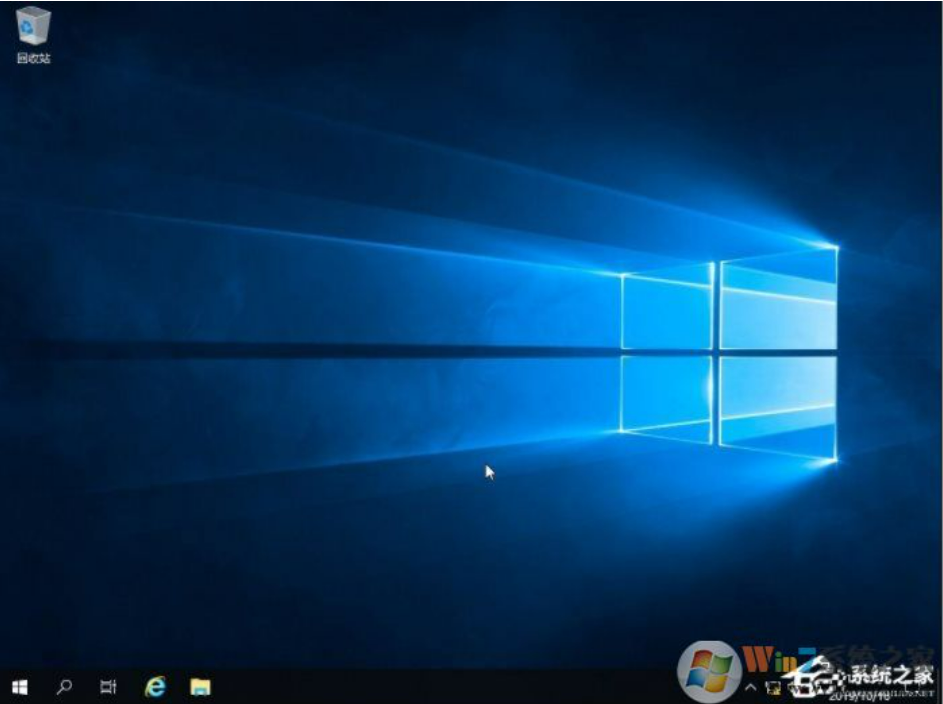The image size is (943, 704).
Task: Open Task View from the taskbar
Action: coord(109,687)
